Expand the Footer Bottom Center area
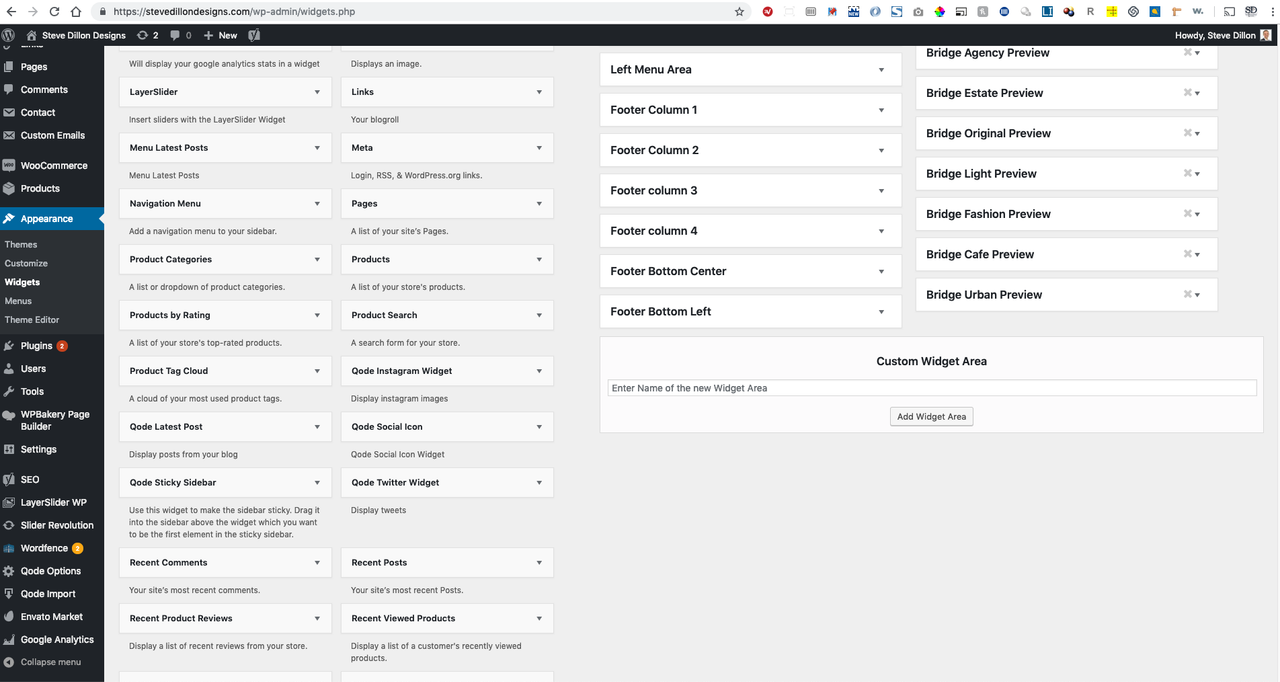Image resolution: width=1280 pixels, height=682 pixels. tap(882, 271)
